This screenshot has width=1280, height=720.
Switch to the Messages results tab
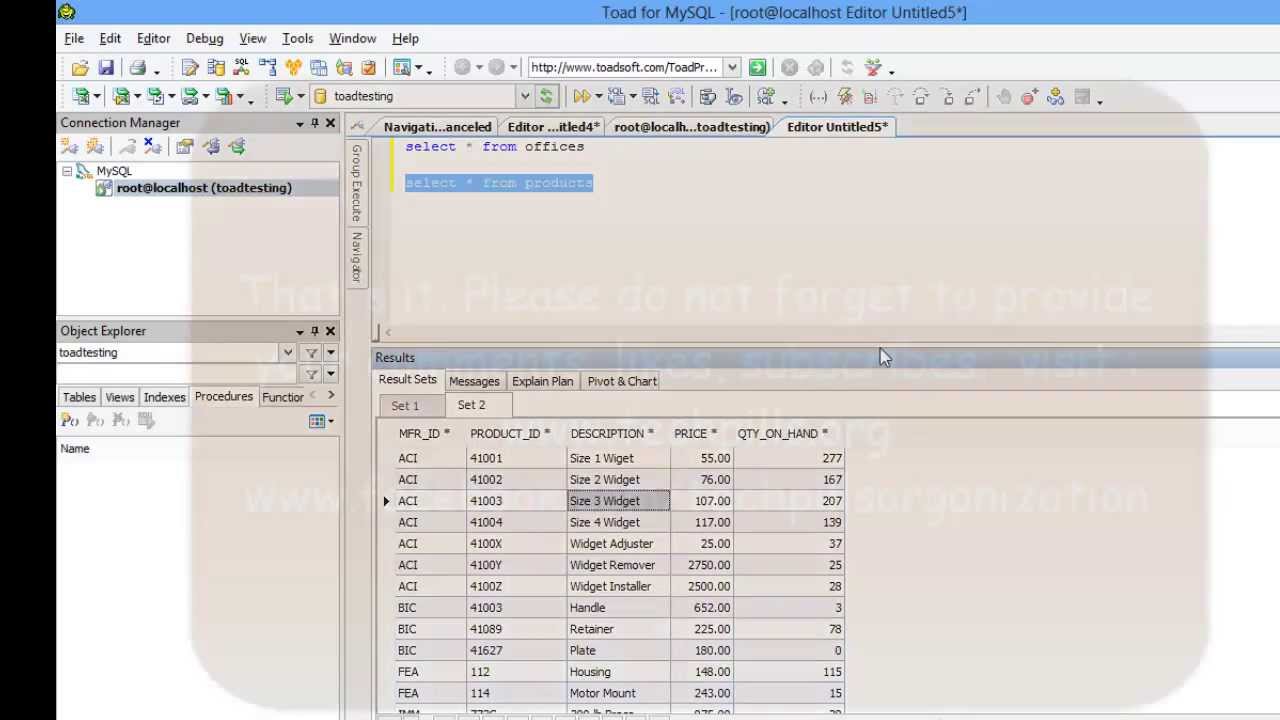(x=474, y=381)
